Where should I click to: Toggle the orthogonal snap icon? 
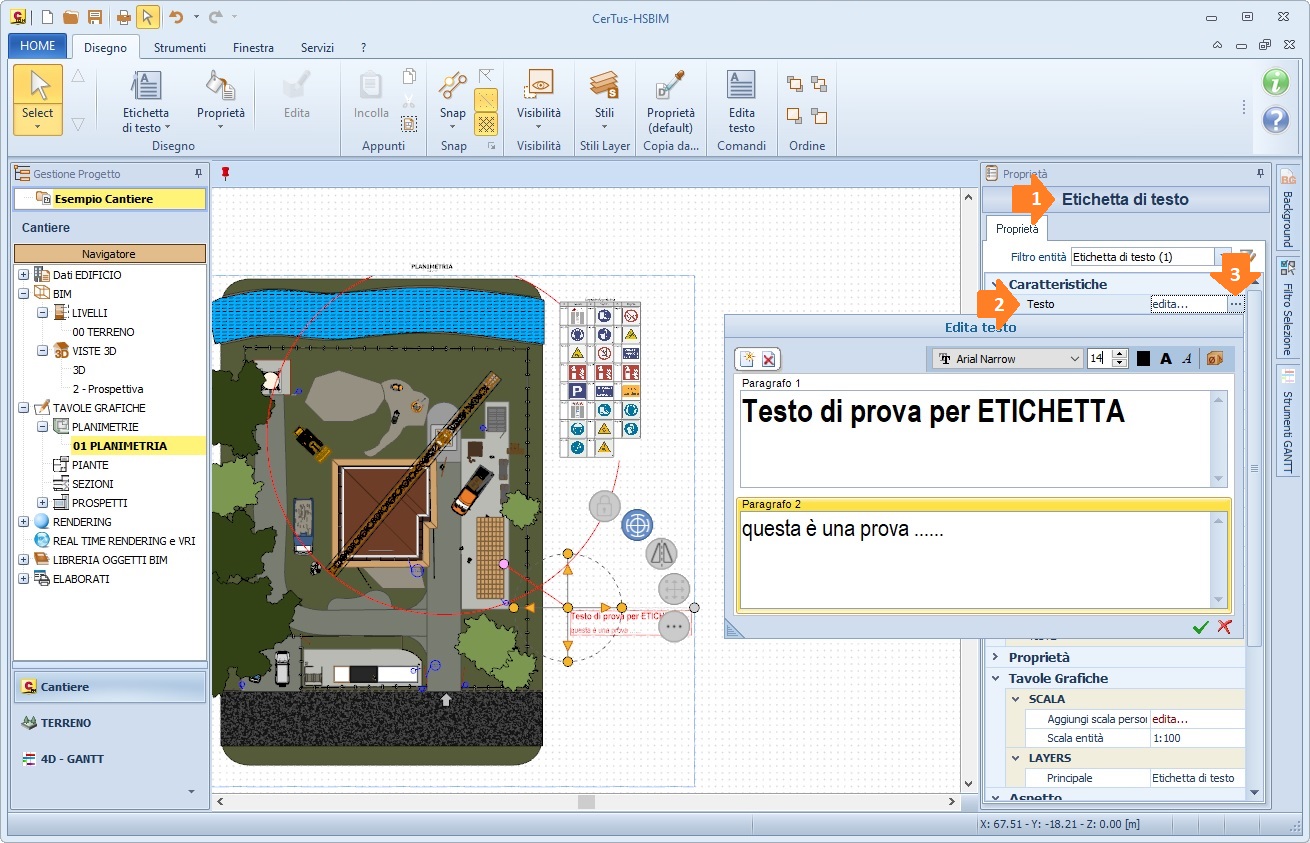click(486, 76)
